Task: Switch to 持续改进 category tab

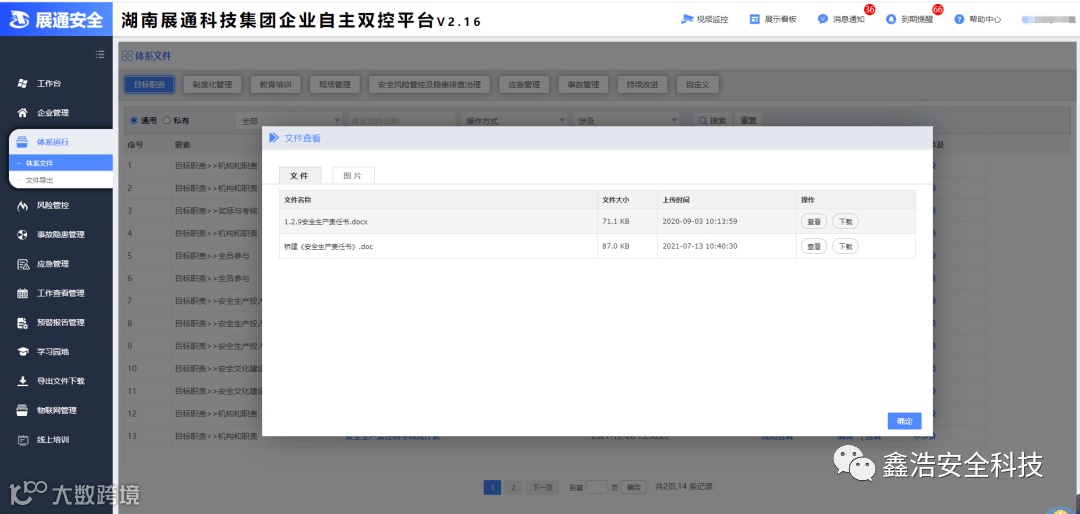Action: point(642,85)
